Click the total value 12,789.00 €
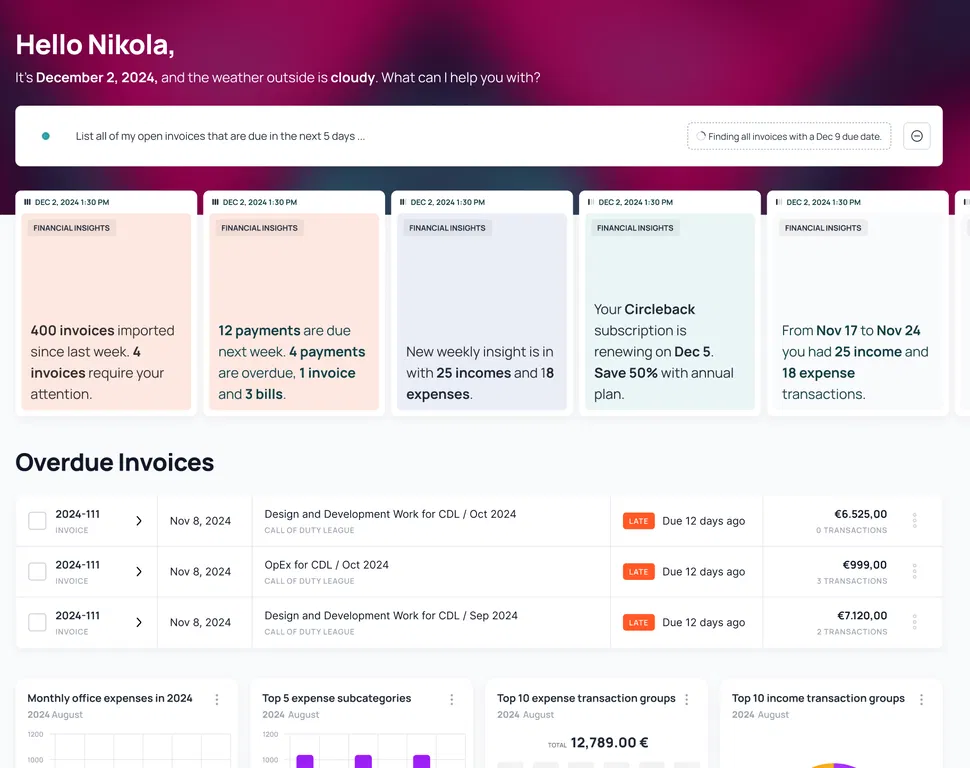The image size is (970, 768). click(609, 743)
